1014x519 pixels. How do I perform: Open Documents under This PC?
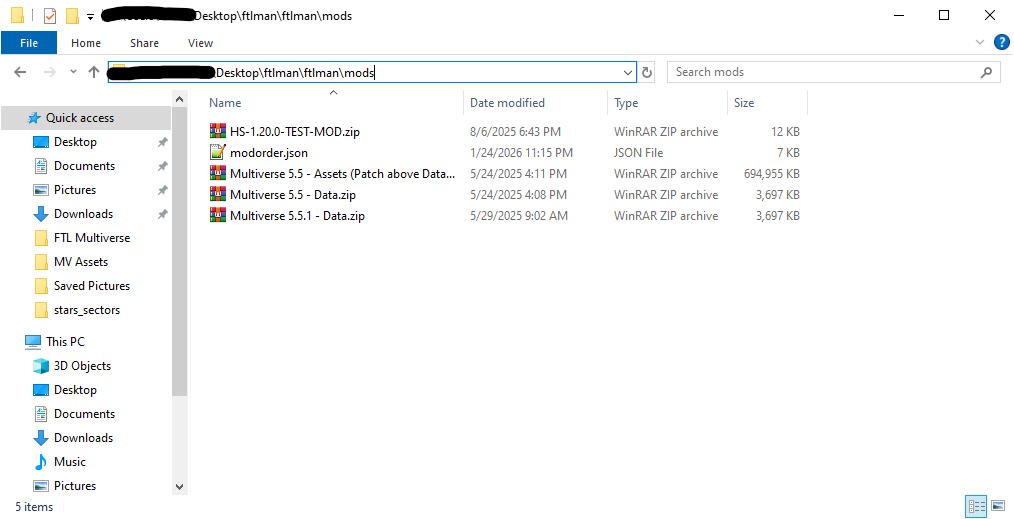pos(74,414)
